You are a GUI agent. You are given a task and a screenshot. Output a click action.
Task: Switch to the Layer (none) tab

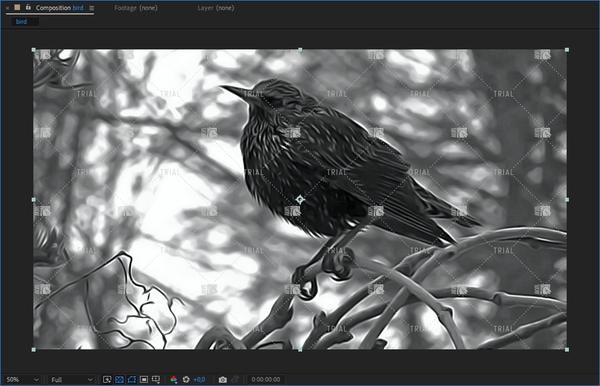coord(216,8)
